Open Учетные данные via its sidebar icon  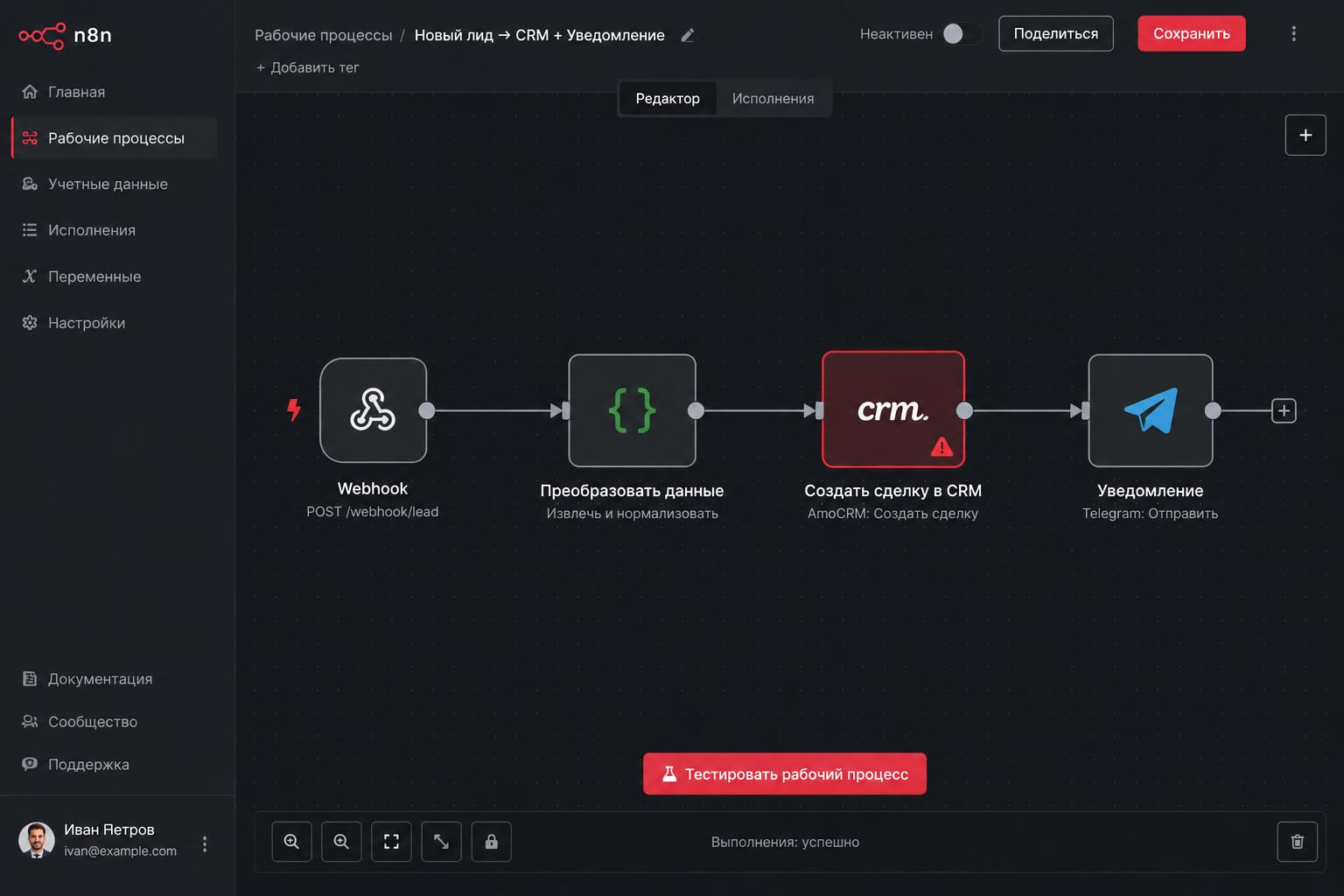click(x=30, y=184)
